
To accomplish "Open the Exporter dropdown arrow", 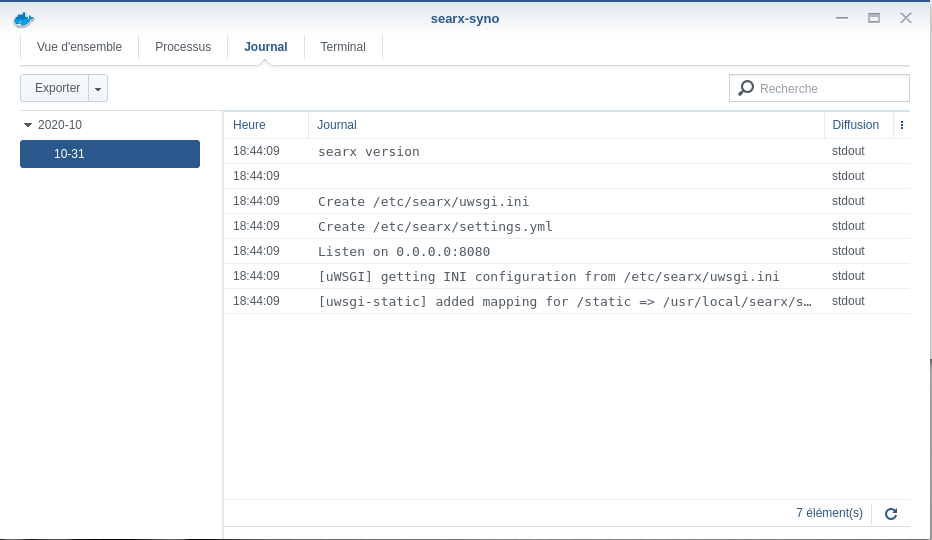I will click(x=98, y=88).
